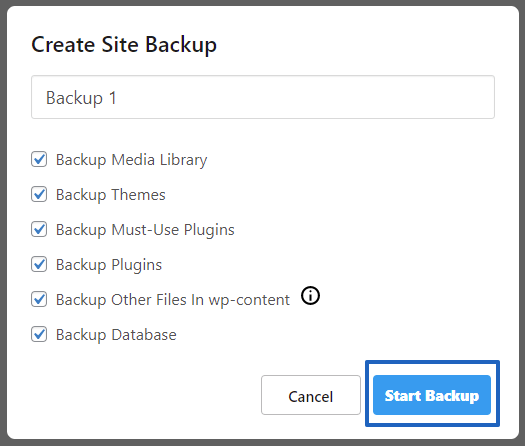Click the Start Backup button

pos(432,395)
